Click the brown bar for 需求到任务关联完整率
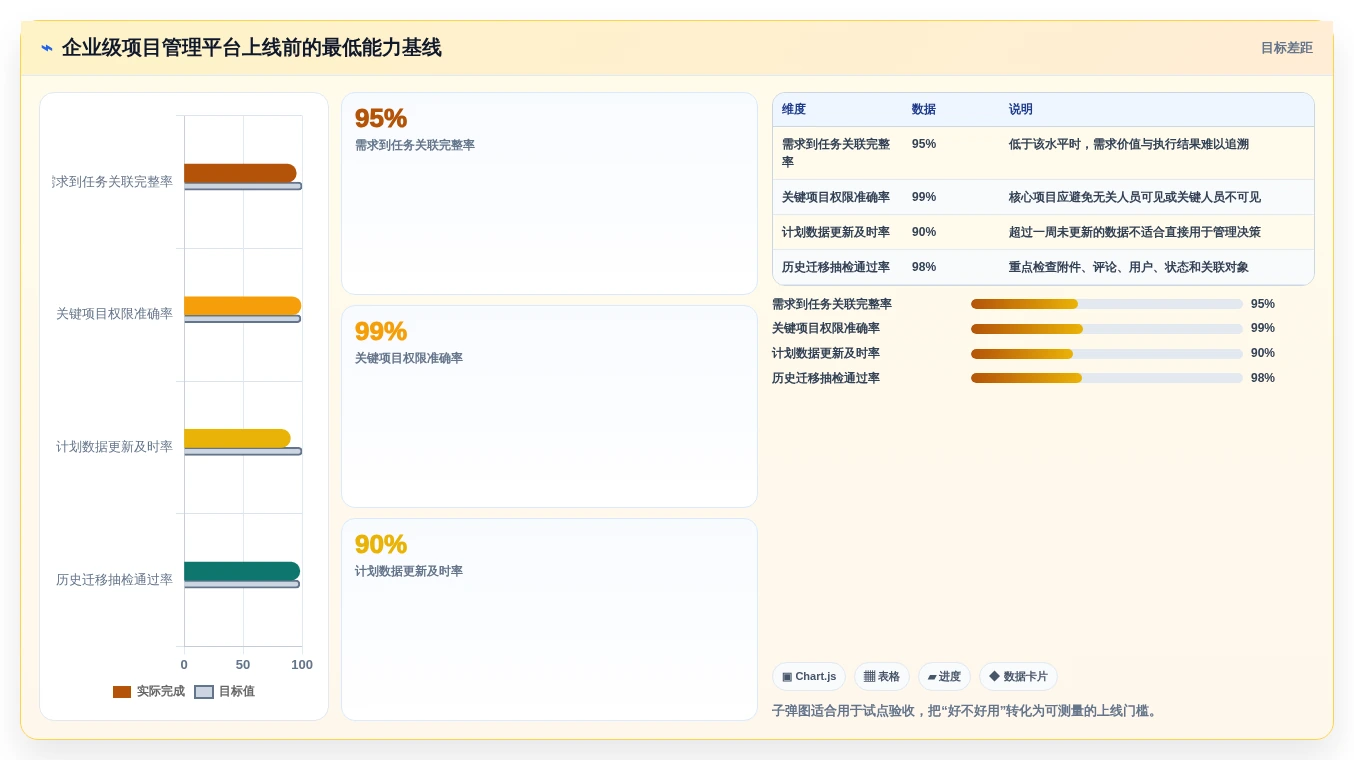The image size is (1354, 760). coord(240,173)
